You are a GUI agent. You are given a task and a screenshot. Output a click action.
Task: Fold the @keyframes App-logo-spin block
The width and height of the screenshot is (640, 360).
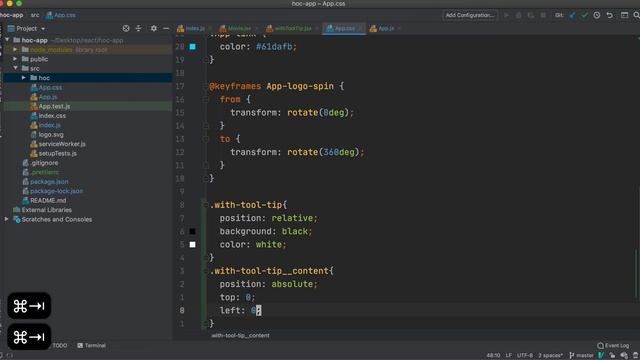[206, 87]
